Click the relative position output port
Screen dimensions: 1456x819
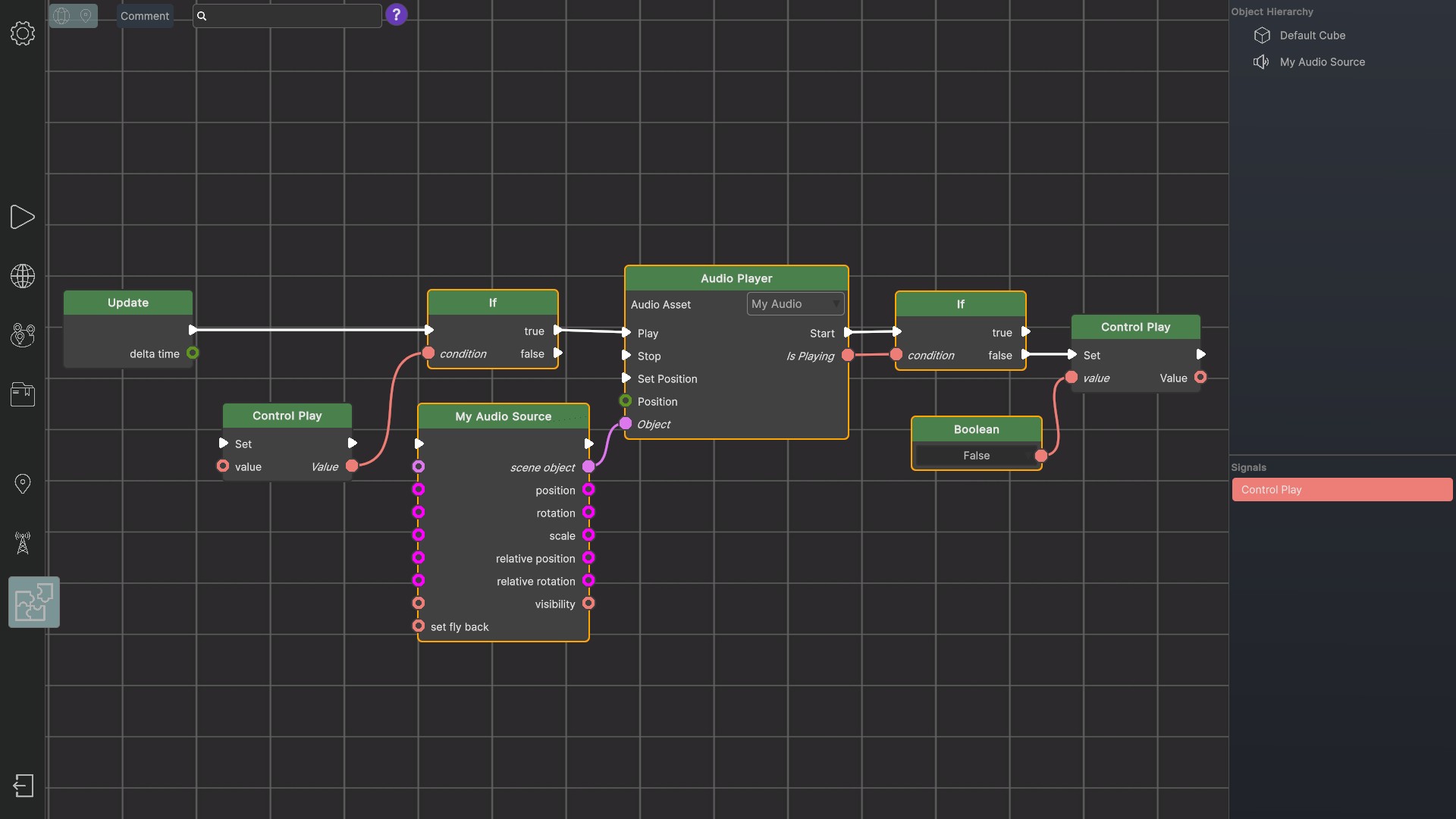click(x=588, y=557)
